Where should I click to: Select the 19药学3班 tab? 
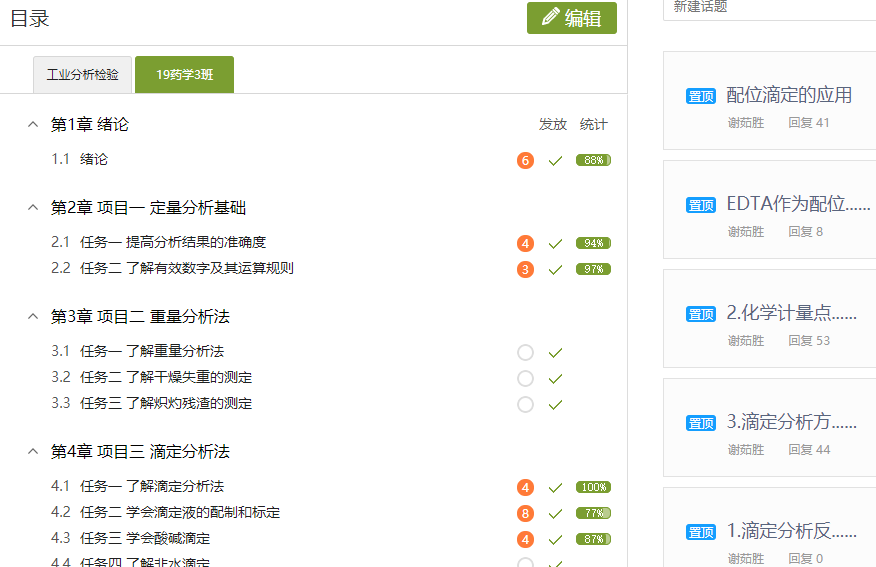click(184, 75)
